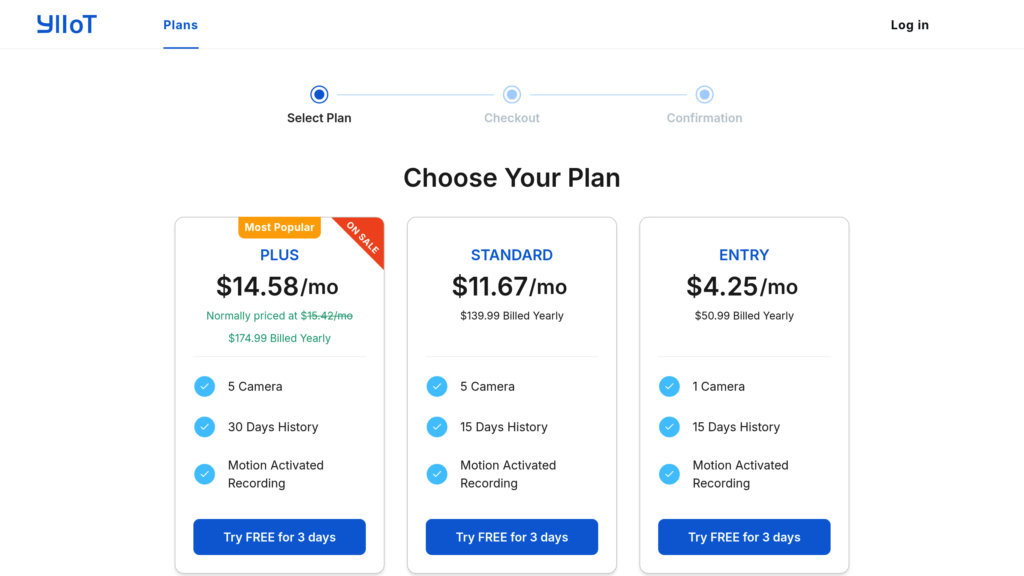Click PLUS plan 30 Days History checkmark

pyautogui.click(x=205, y=427)
